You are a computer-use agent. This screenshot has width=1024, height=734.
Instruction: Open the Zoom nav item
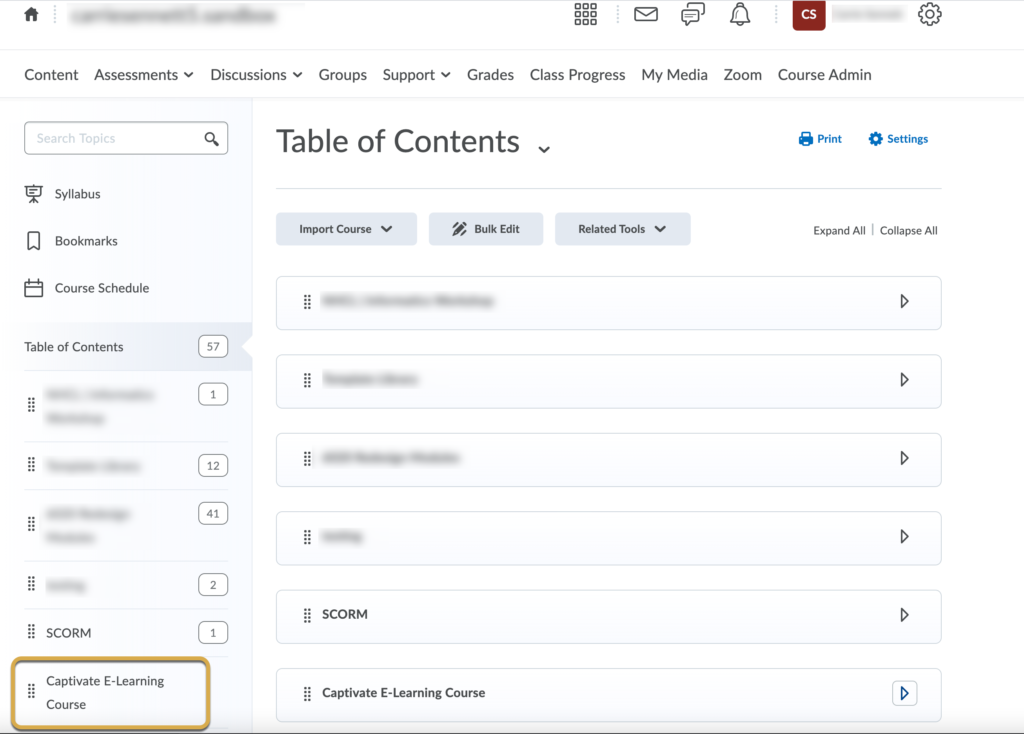743,74
